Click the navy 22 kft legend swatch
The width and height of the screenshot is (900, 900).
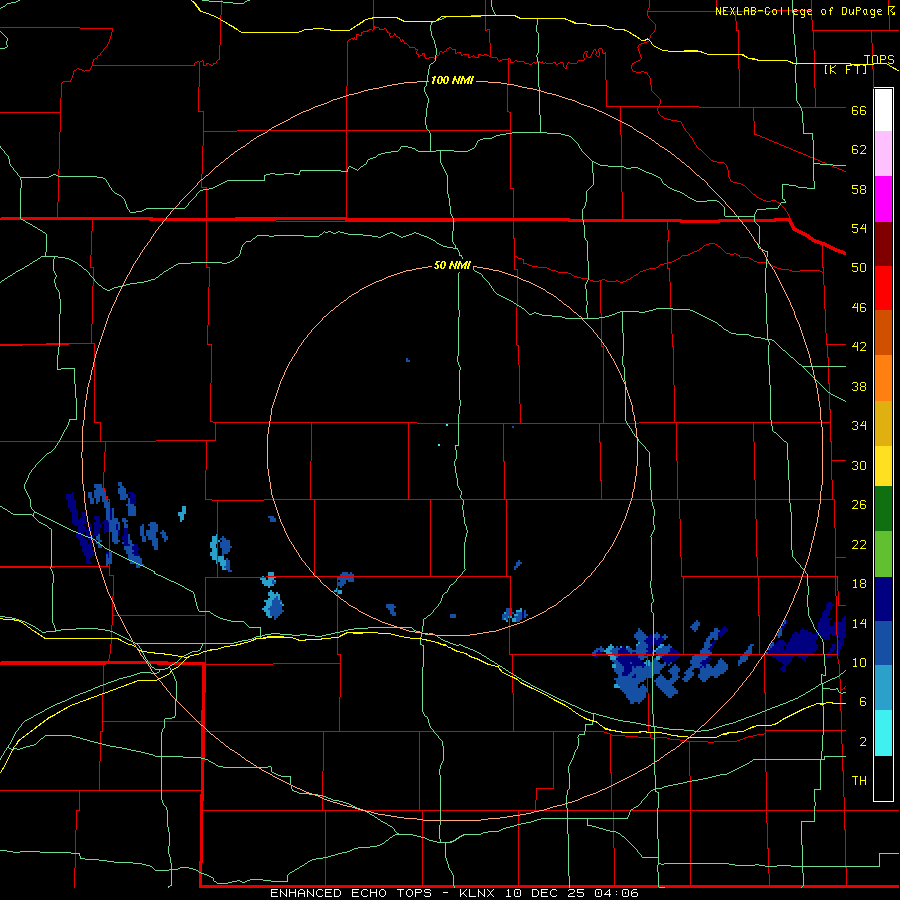(x=883, y=599)
